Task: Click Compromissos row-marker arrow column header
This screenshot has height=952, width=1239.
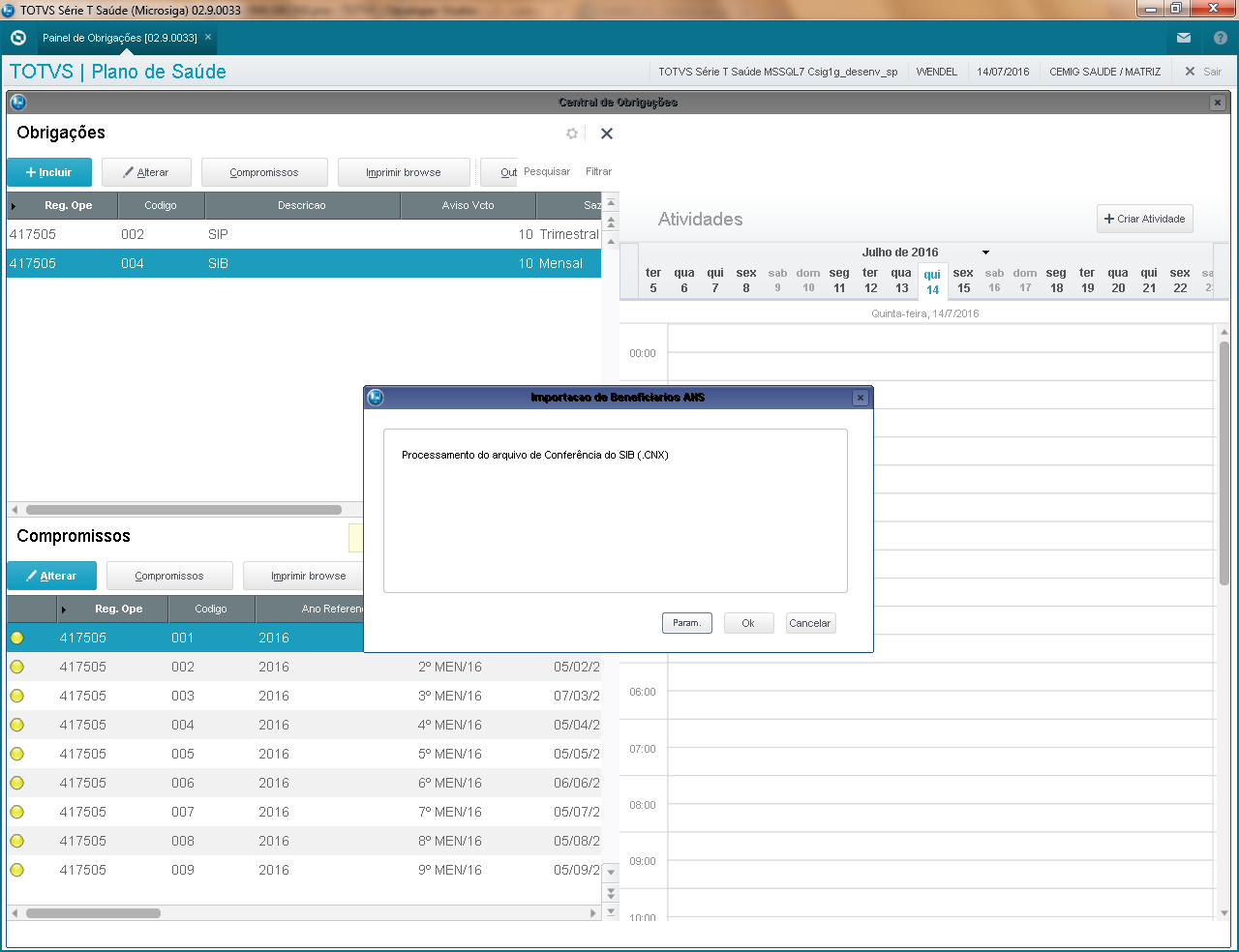Action: point(64,609)
